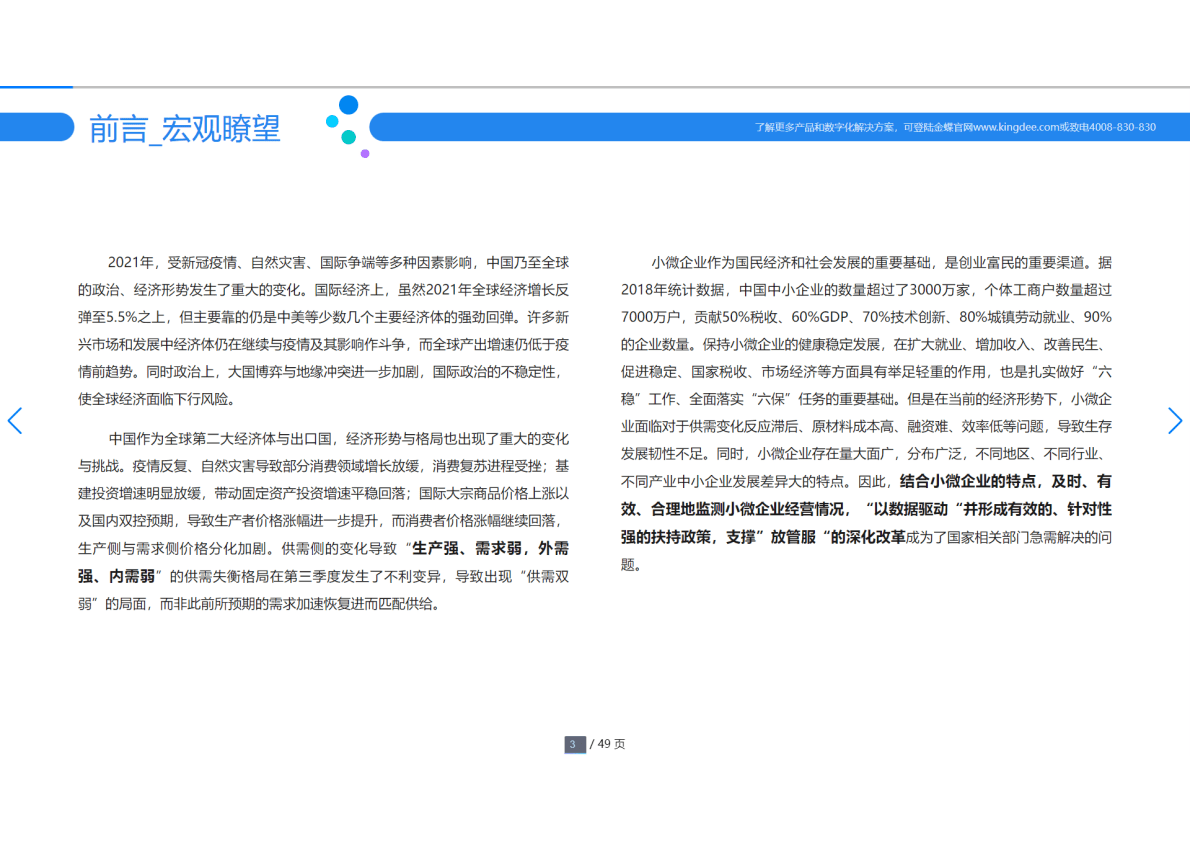This screenshot has width=1190, height=842.
Task: Click the purple dot below the blue dot
Action: [365, 153]
